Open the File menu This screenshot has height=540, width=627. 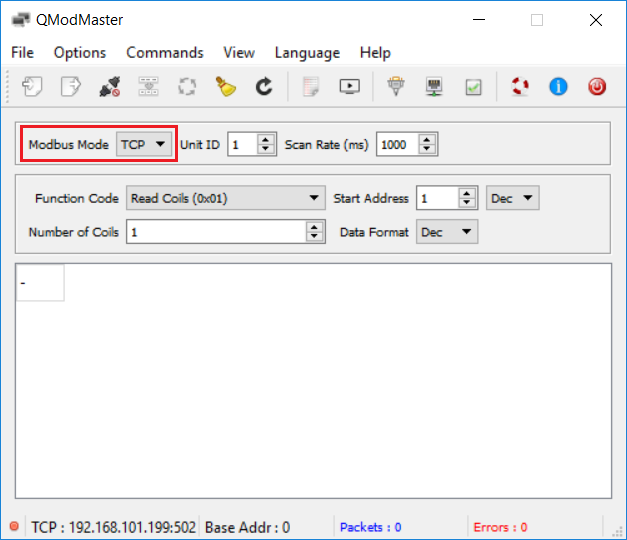22,52
